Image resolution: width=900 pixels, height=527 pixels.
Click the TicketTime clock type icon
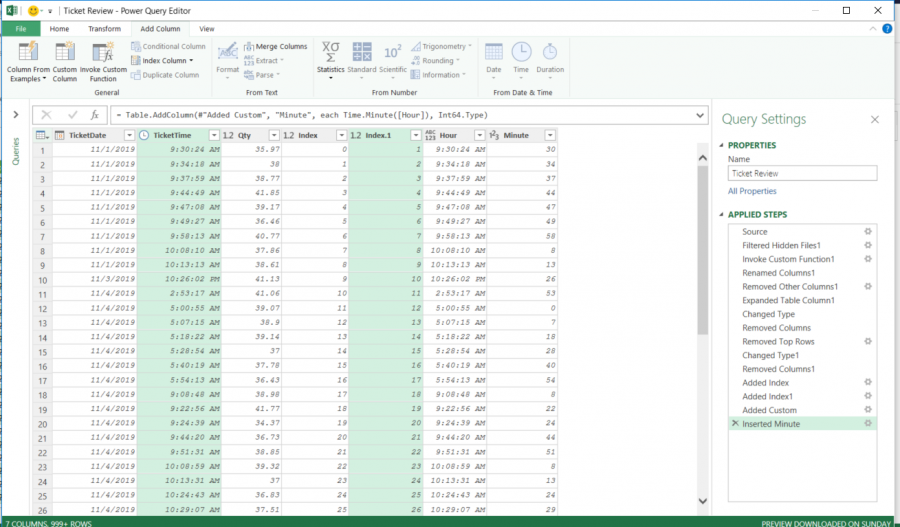pyautogui.click(x=144, y=135)
